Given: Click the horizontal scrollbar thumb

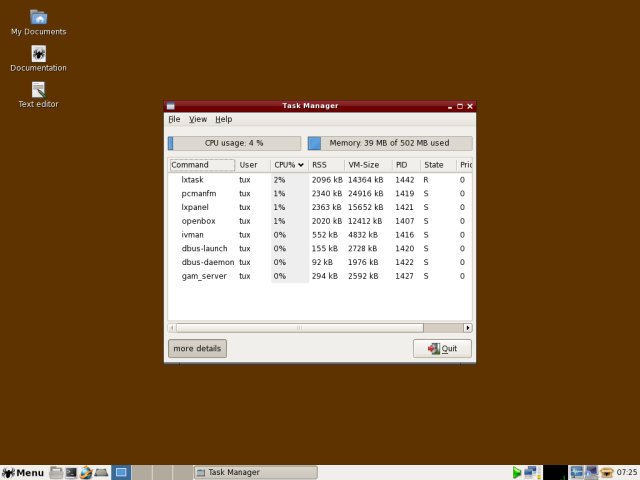Looking at the screenshot, I should [x=300, y=328].
